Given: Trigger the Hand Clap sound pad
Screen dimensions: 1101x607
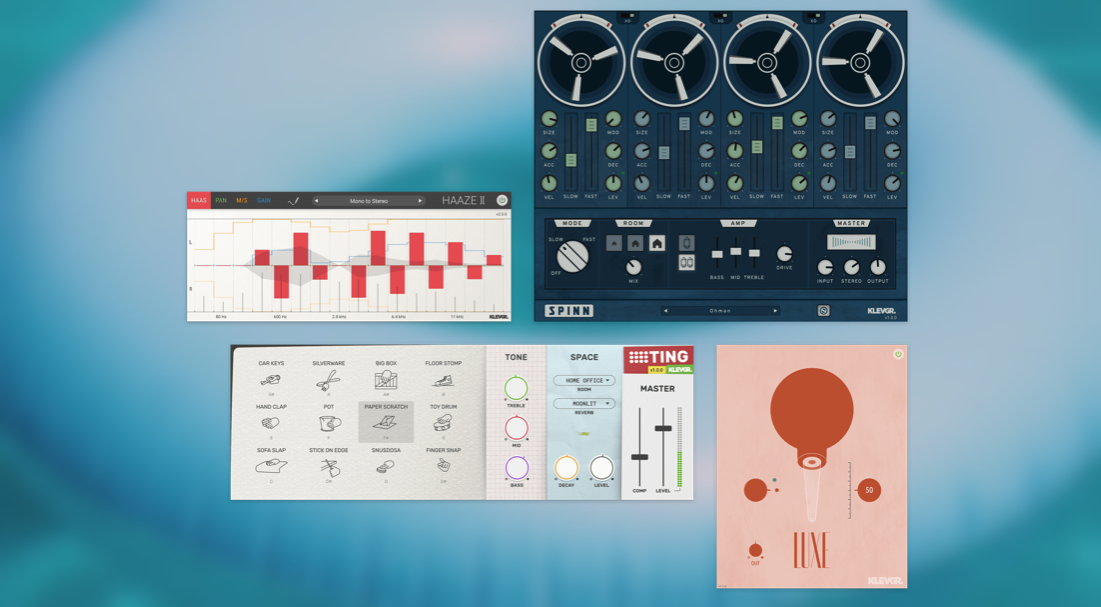Looking at the screenshot, I should pos(270,423).
